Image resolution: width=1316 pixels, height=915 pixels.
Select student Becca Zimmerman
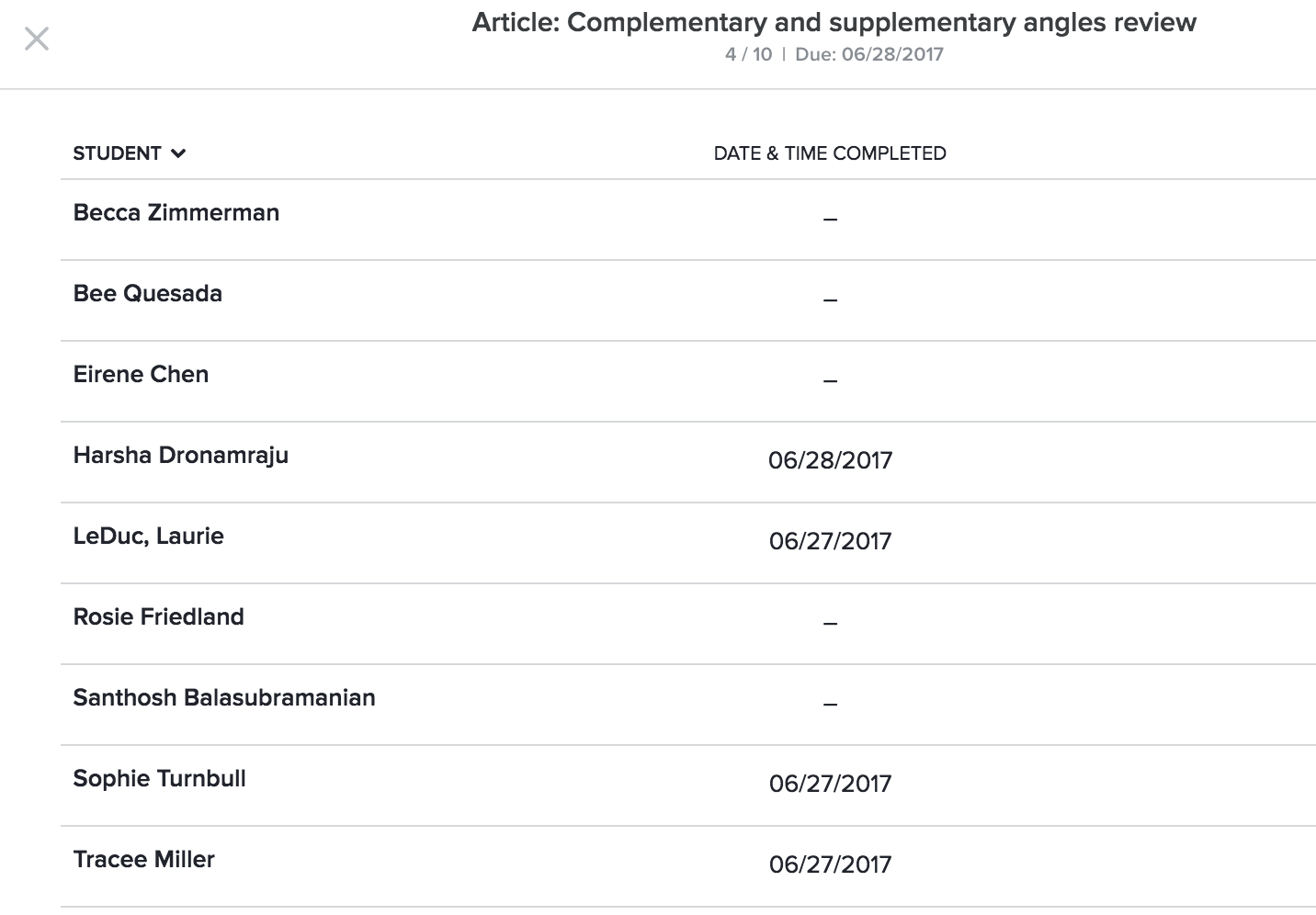pyautogui.click(x=176, y=212)
